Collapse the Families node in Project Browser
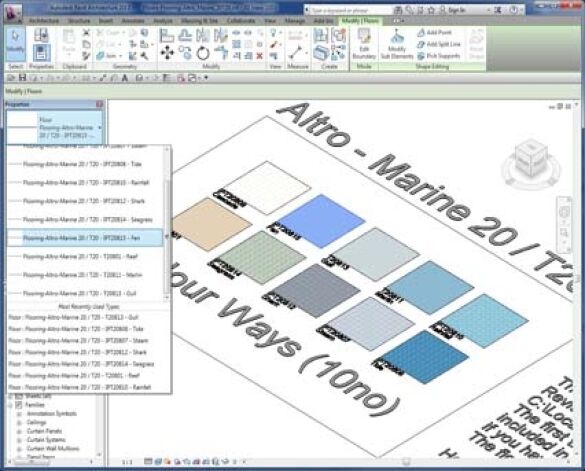Viewport: 585px width, 471px height. coord(11,405)
